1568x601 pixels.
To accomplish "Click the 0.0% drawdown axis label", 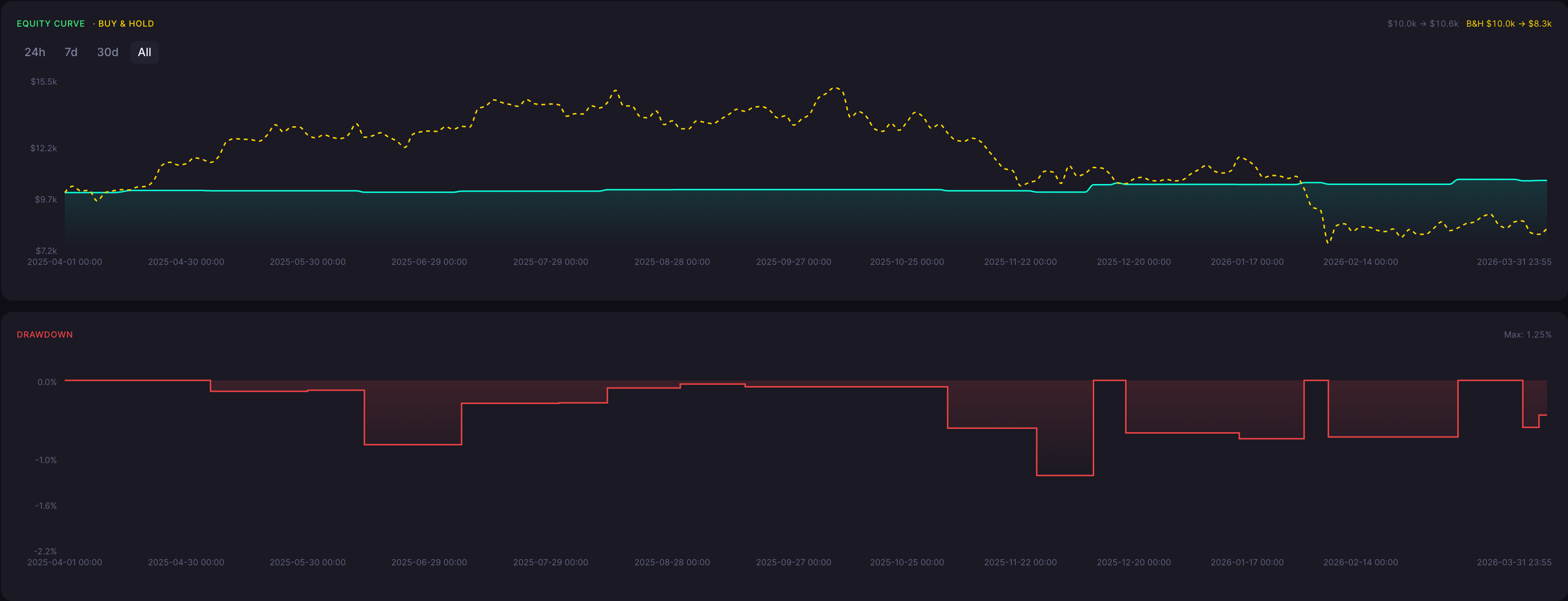I will click(47, 382).
